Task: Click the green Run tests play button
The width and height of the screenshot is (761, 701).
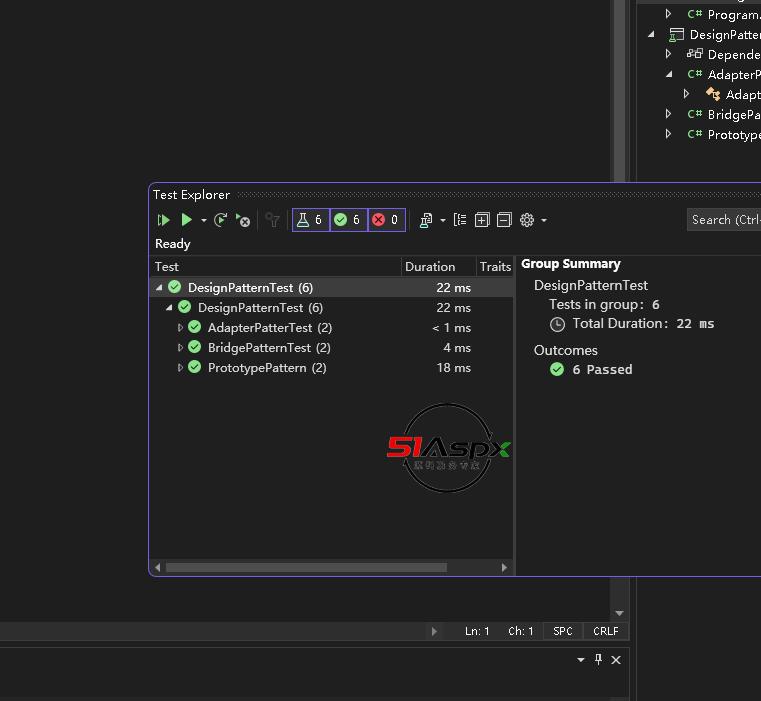Action: click(186, 220)
